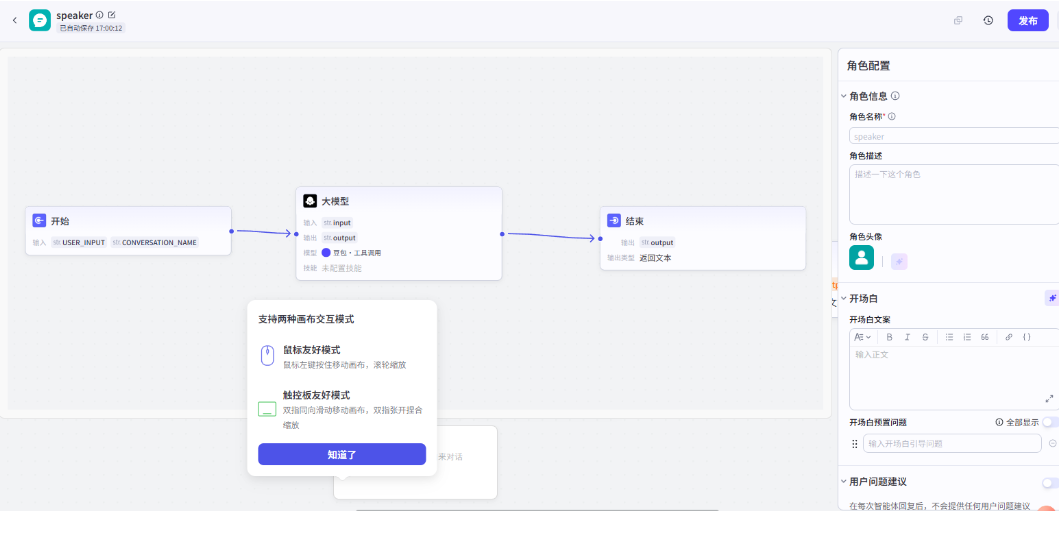
Task: Click the edit icon beside speaker title
Action: point(112,15)
